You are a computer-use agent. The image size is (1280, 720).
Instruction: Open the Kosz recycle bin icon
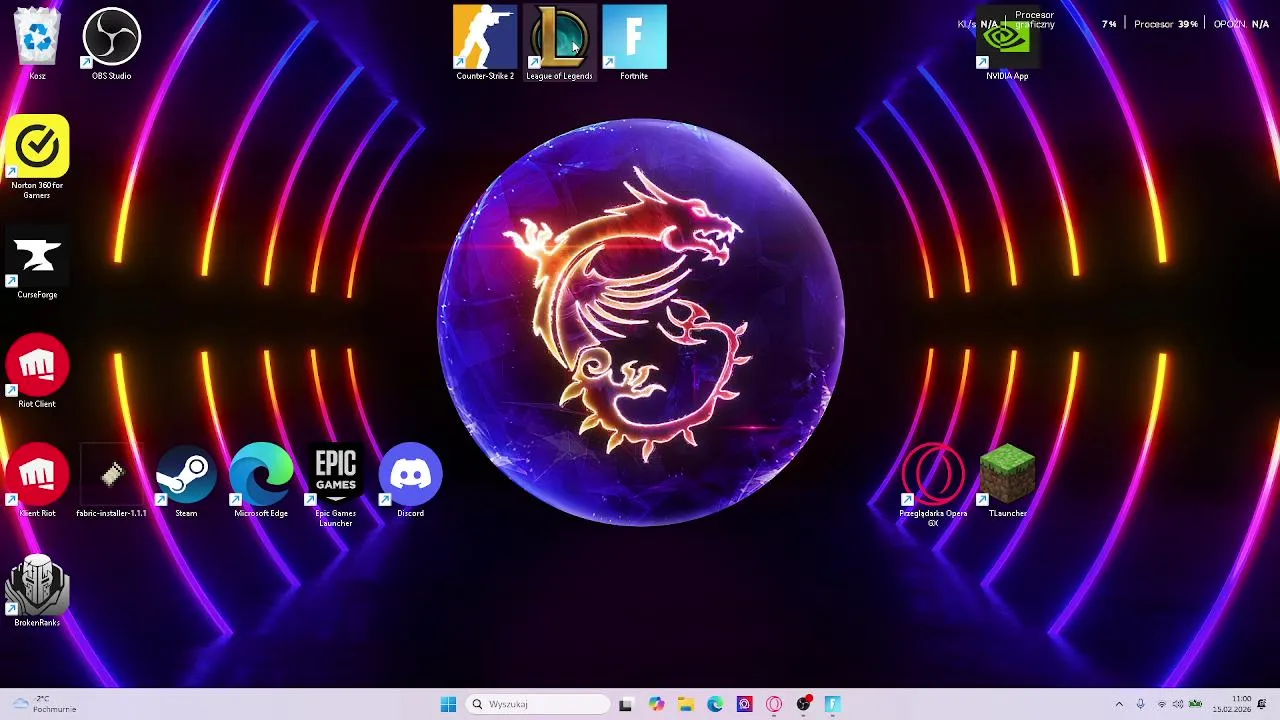37,43
